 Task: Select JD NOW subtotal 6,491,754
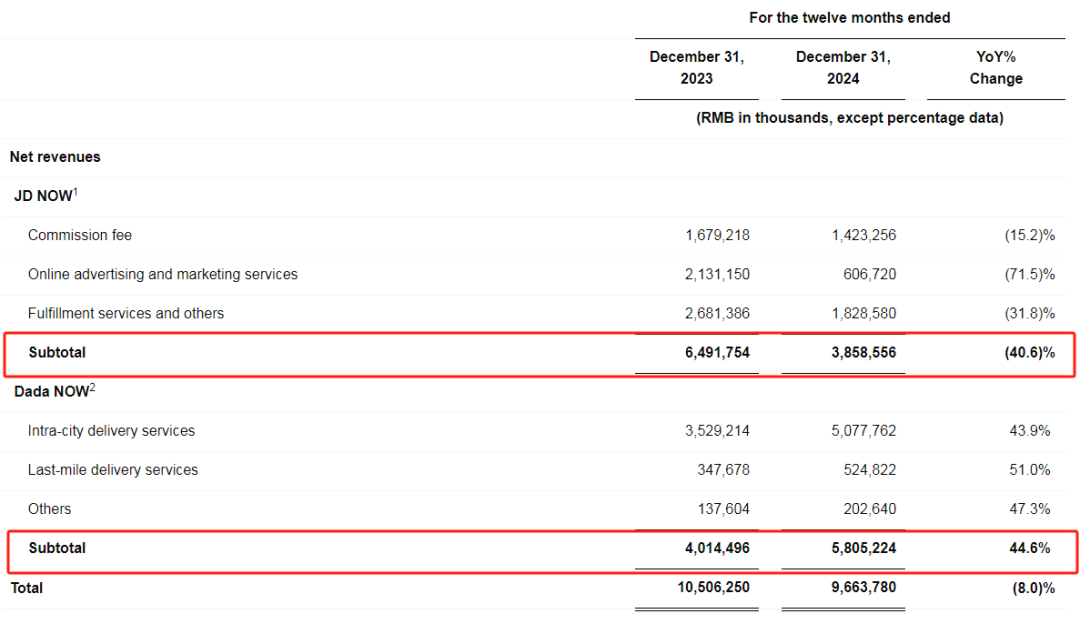(x=717, y=353)
